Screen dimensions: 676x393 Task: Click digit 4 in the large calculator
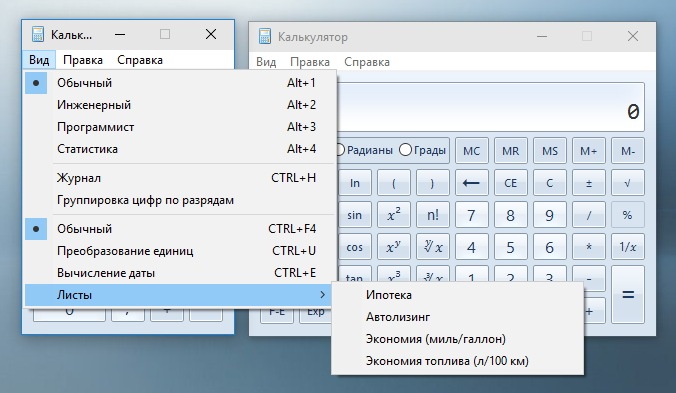pyautogui.click(x=471, y=246)
